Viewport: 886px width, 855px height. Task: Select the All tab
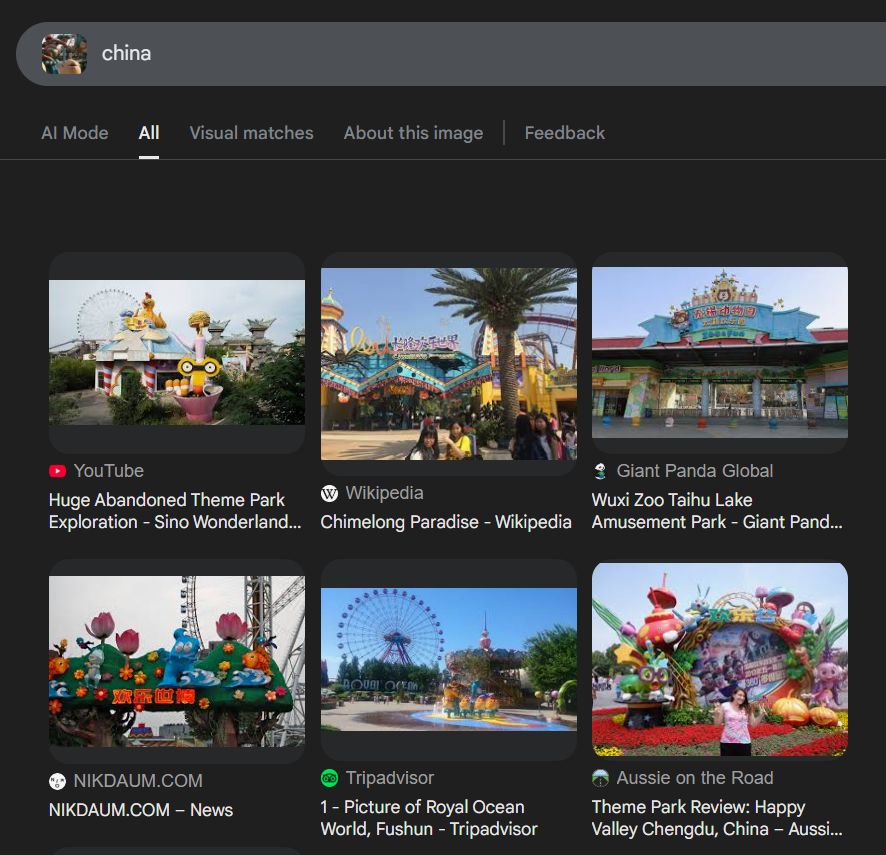(x=149, y=133)
